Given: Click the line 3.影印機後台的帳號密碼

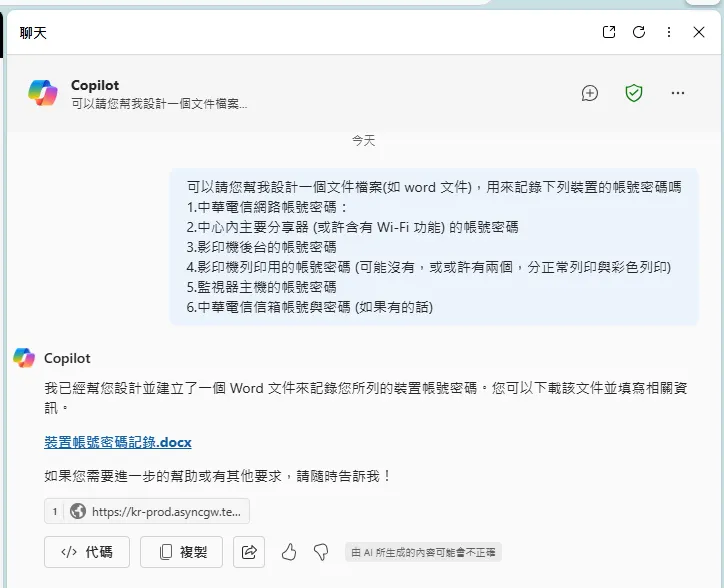Looking at the screenshot, I should pos(261,247).
